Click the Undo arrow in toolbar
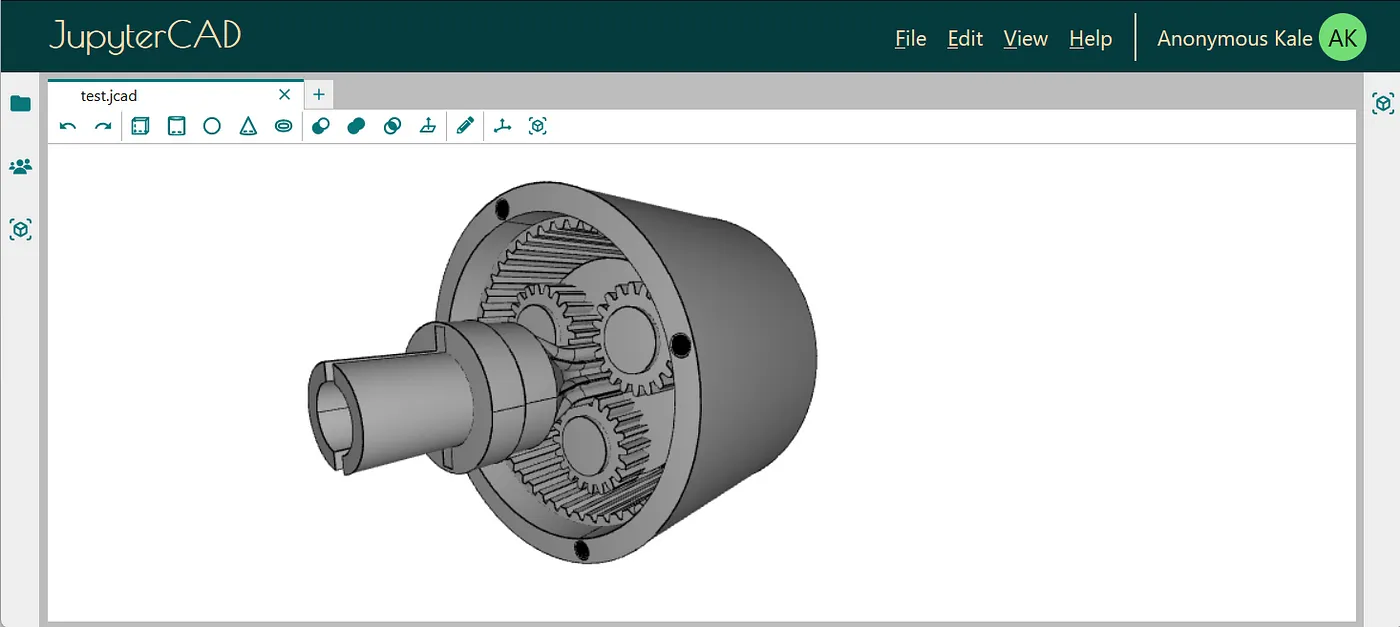1400x627 pixels. (x=68, y=126)
